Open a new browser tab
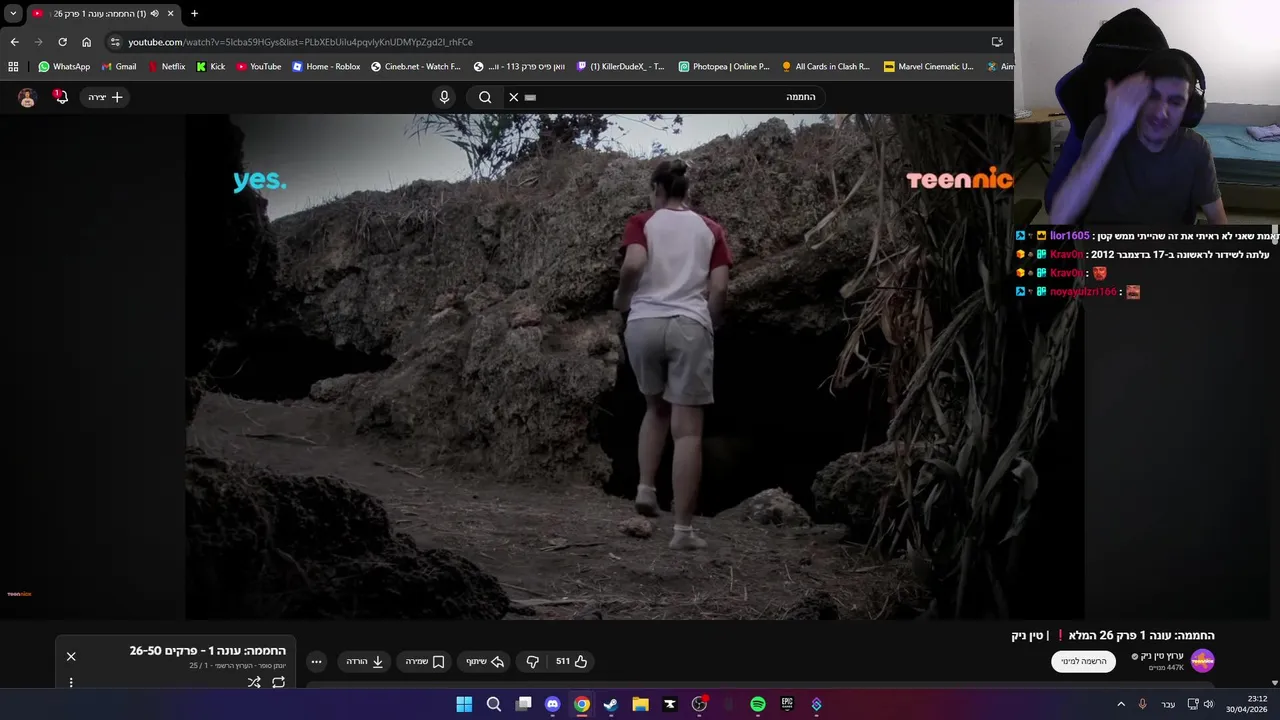This screenshot has height=720, width=1280. coord(194,13)
